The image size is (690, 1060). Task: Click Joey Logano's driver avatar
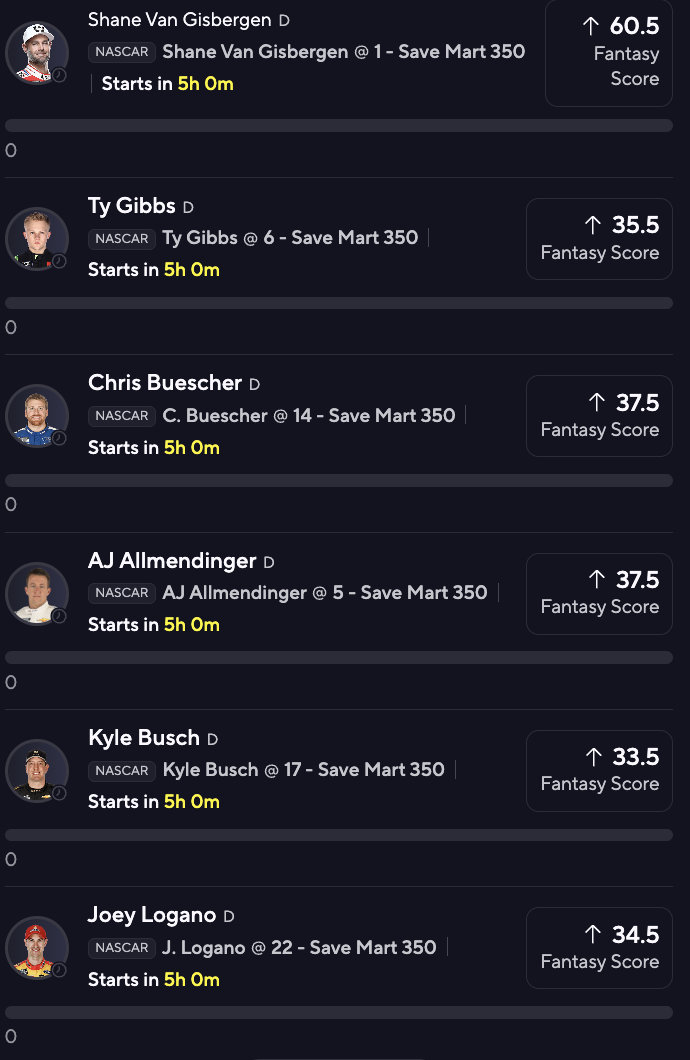[x=37, y=947]
